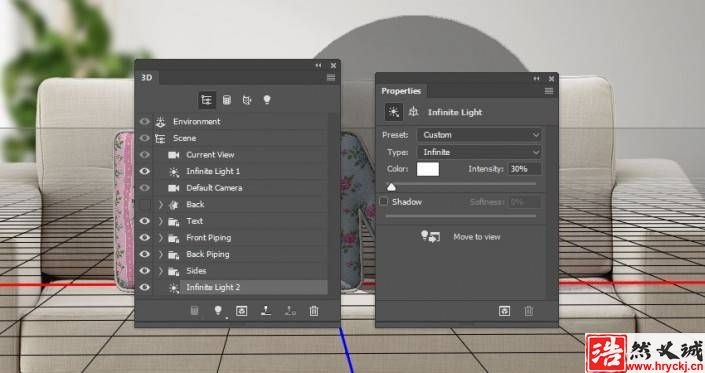Screen dimensions: 705x373
Task: Add new light from 3D panel bottom
Action: pyautogui.click(x=218, y=311)
